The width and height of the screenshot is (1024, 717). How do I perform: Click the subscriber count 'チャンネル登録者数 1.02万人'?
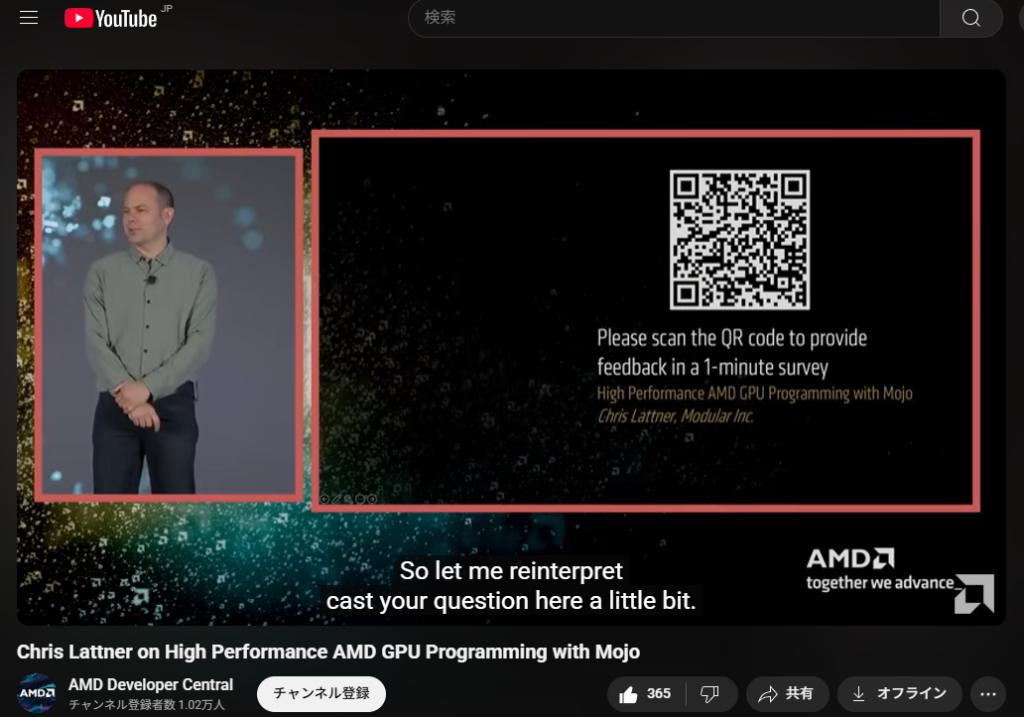(147, 705)
